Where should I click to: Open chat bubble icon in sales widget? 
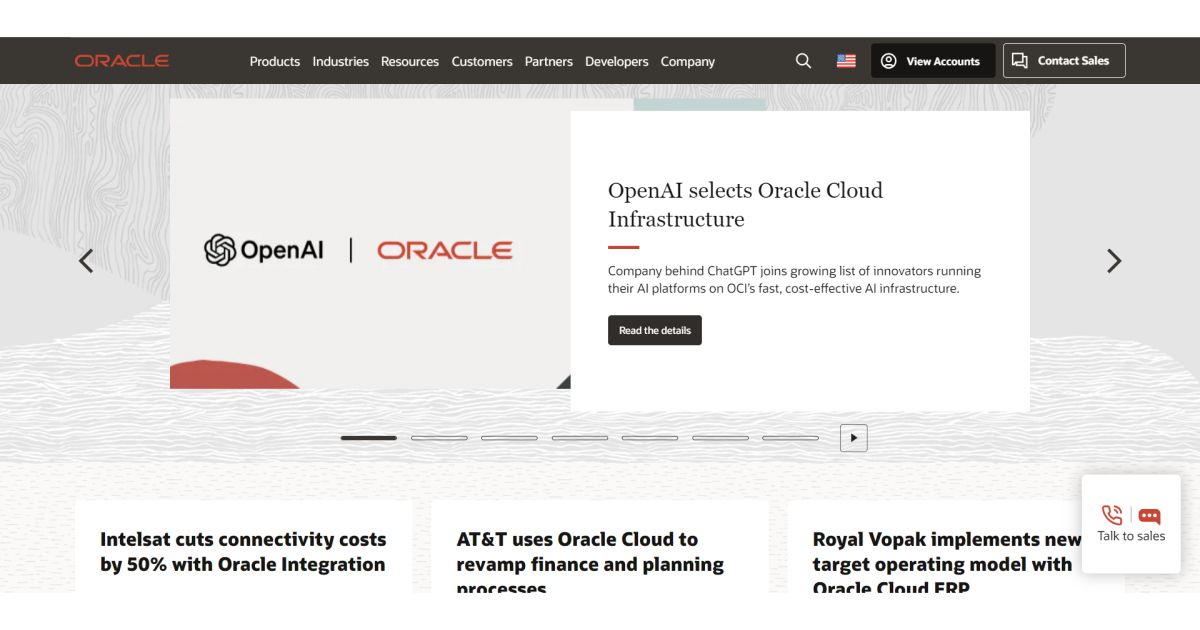(x=1150, y=516)
